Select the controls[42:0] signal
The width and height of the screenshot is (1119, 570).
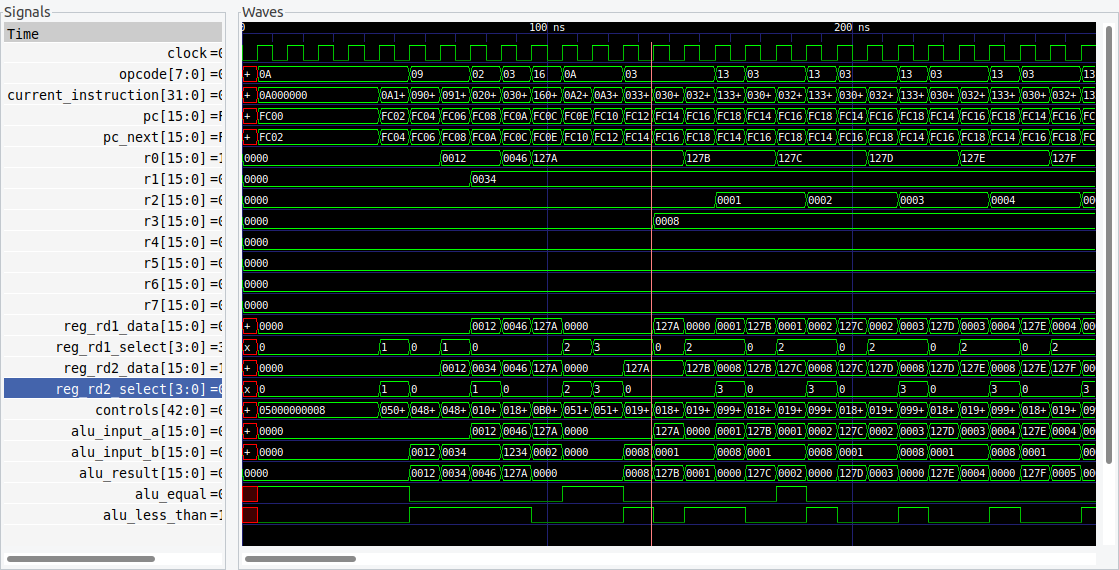pyautogui.click(x=113, y=410)
